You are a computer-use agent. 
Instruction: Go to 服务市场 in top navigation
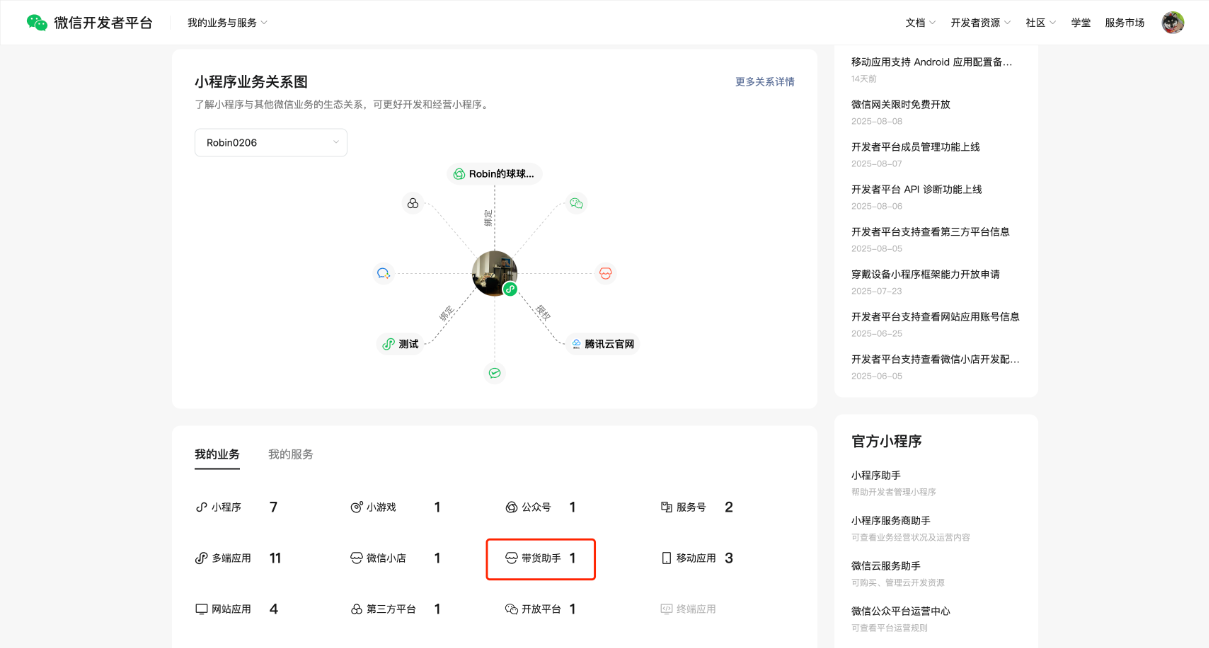pos(1124,22)
